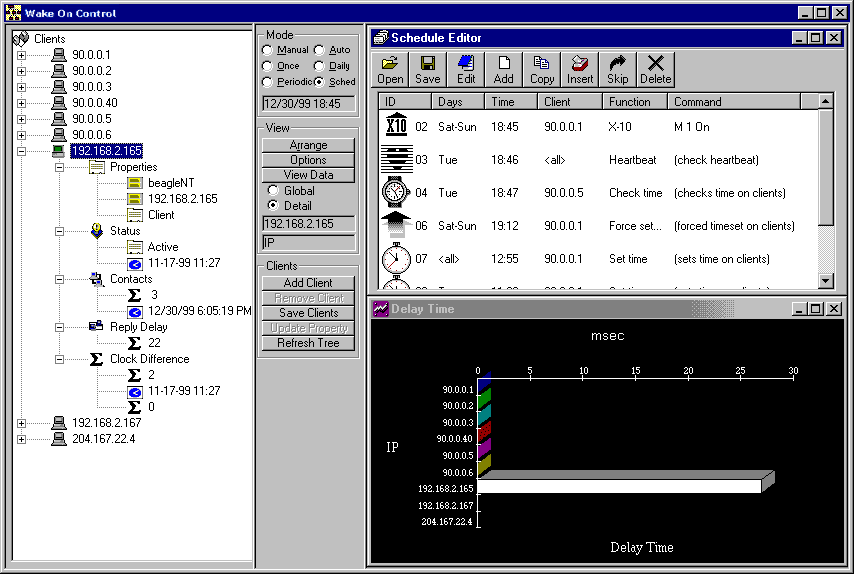Click the Open icon in Schedule Editor toolbar
The image size is (854, 574).
(390, 69)
